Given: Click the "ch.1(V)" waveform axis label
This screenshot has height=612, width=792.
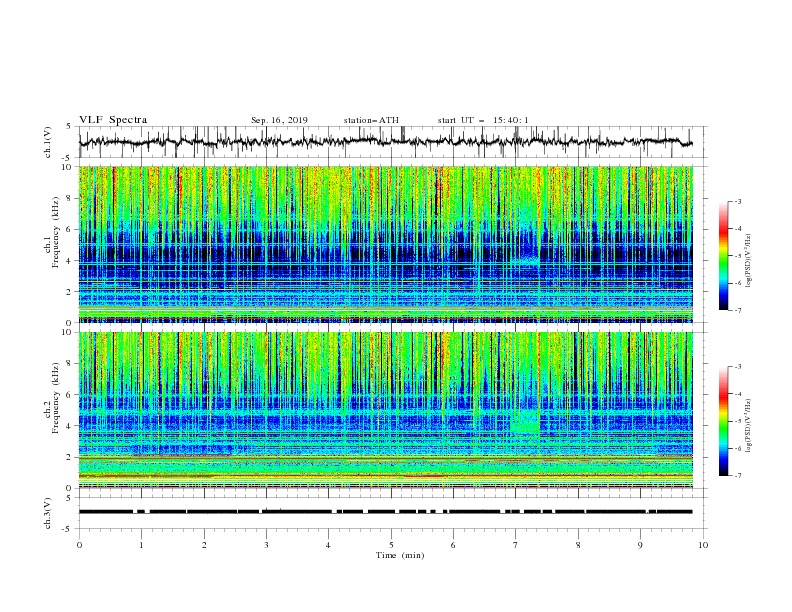Looking at the screenshot, I should (x=48, y=142).
